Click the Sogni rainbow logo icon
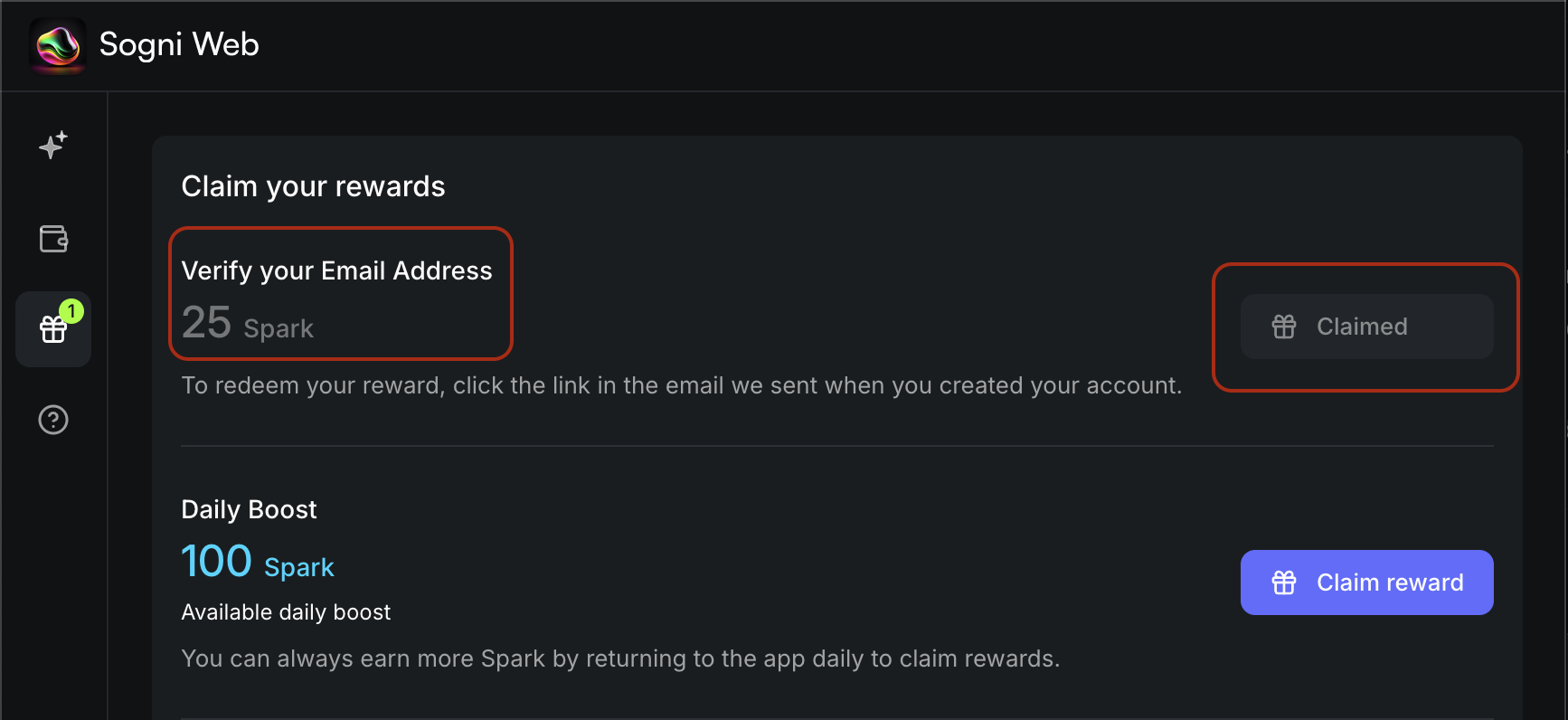This screenshot has height=720, width=1568. [x=57, y=45]
